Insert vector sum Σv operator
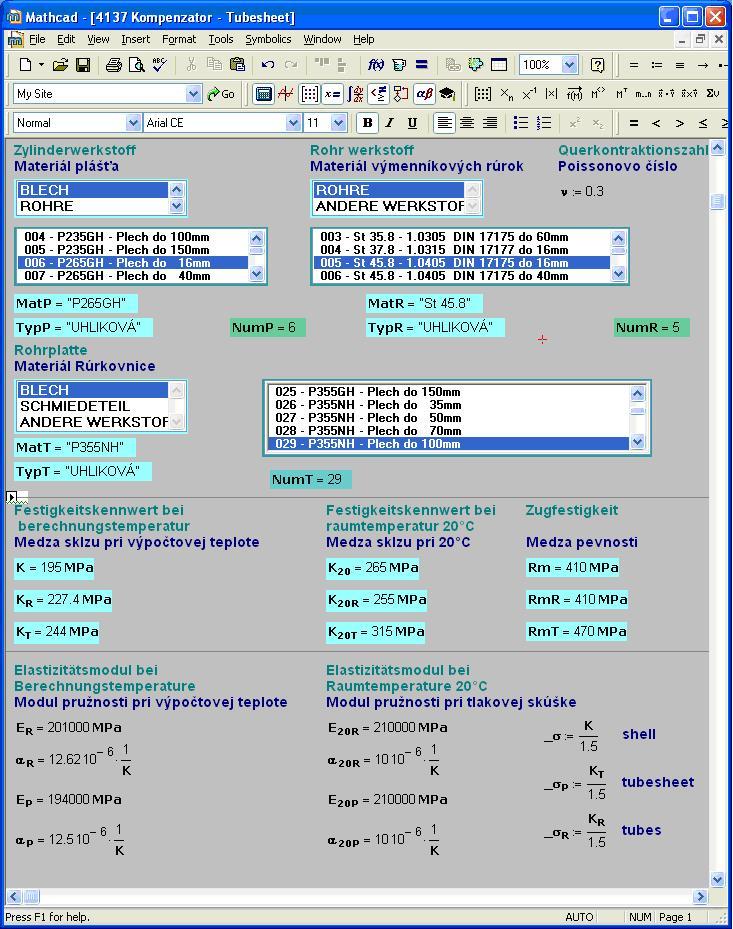The image size is (733, 929). [713, 94]
